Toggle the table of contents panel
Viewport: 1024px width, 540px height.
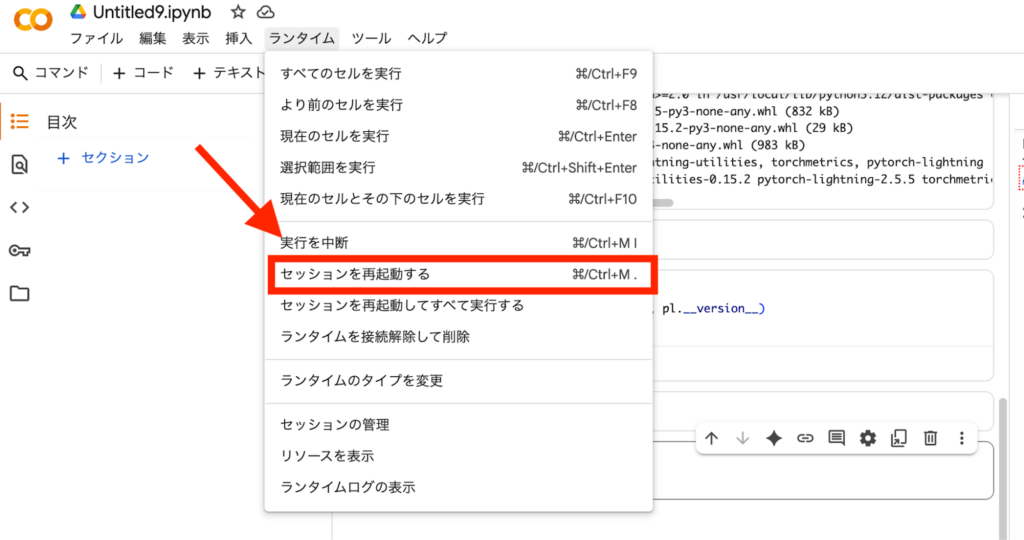point(19,122)
